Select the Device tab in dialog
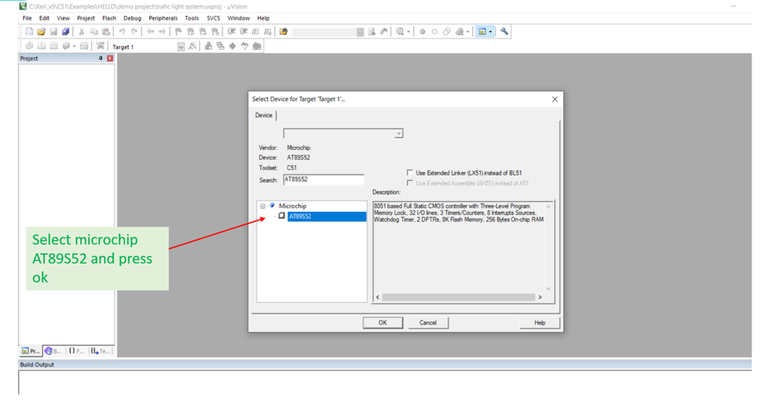Image resolution: width=768 pixels, height=405 pixels. coord(264,115)
